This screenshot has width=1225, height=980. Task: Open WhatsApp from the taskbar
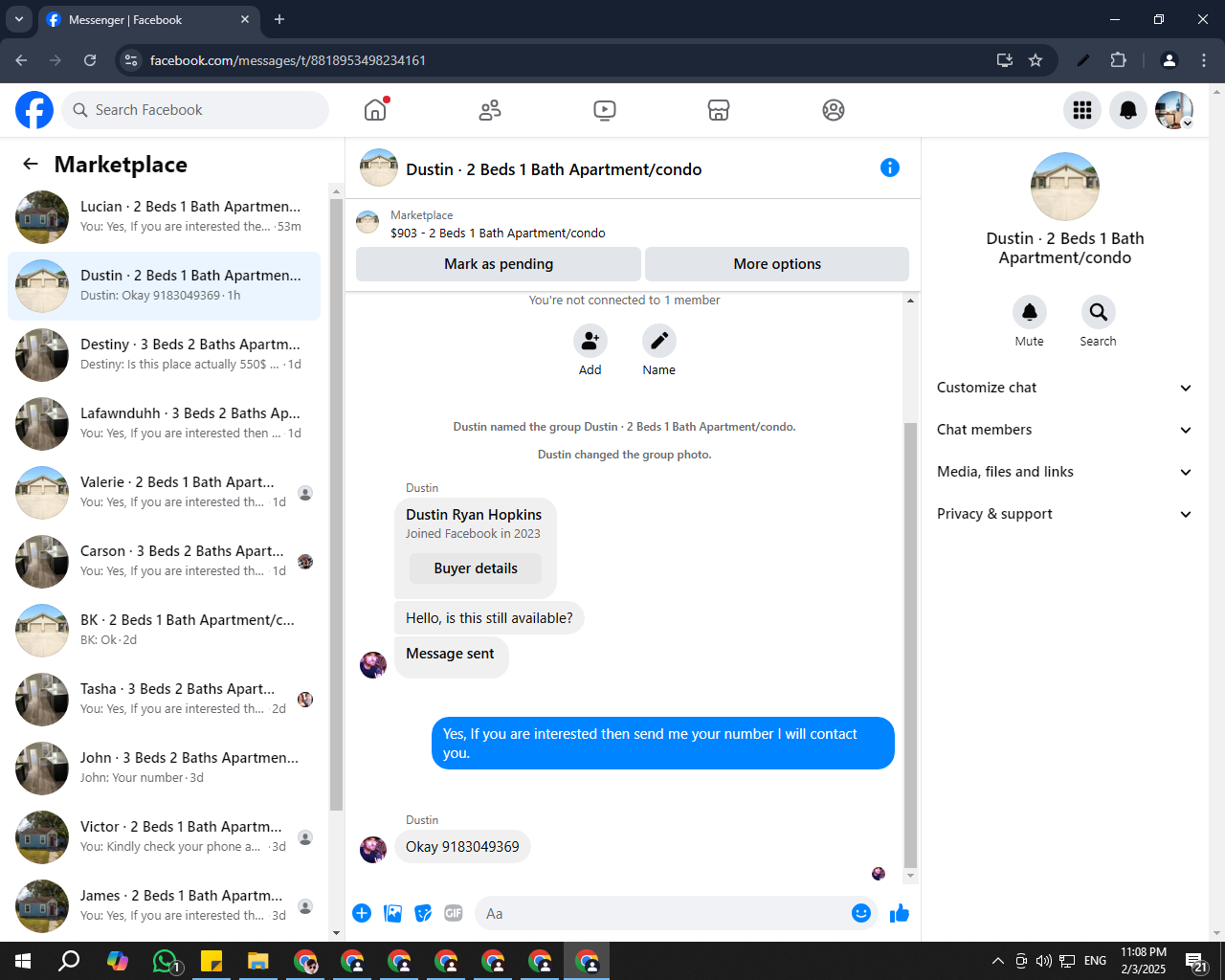coord(166,961)
